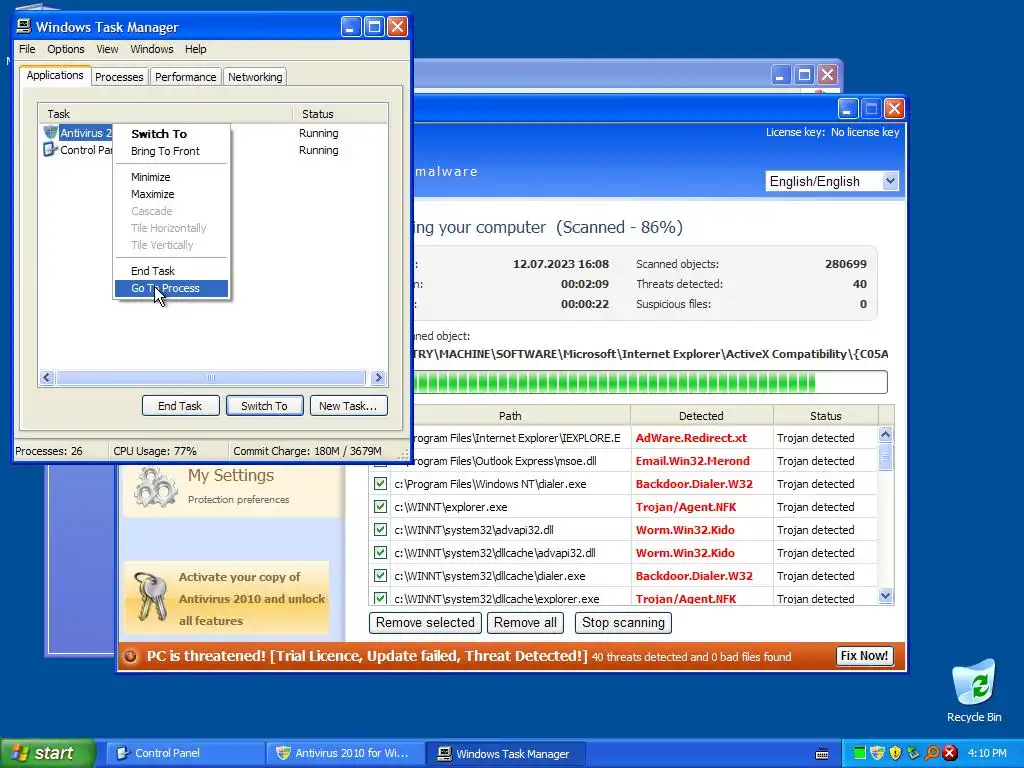Click the green scan progress bar

pos(650,382)
